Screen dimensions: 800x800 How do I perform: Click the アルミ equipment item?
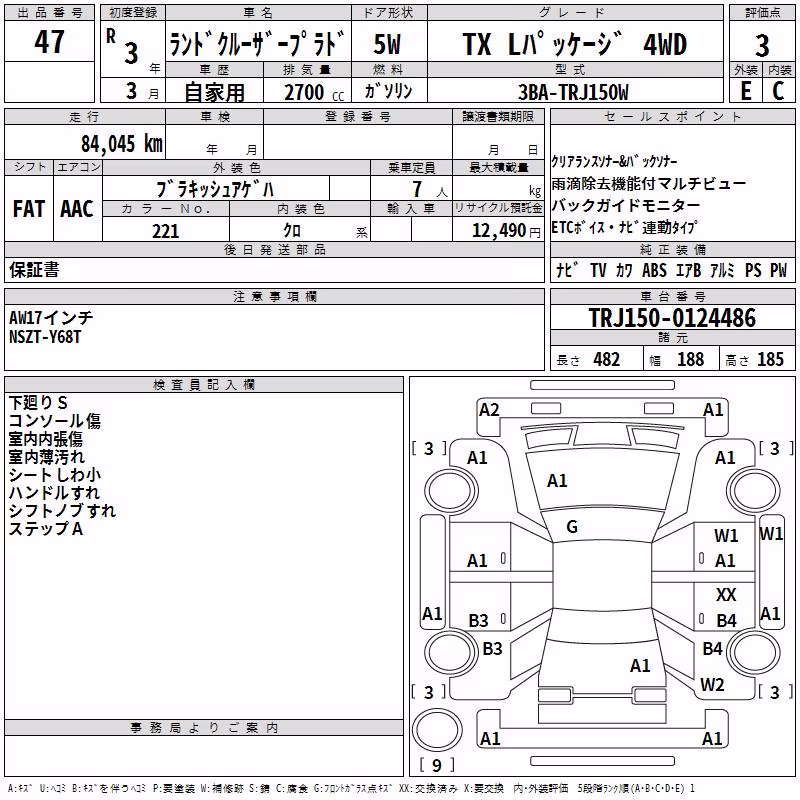coord(722,270)
